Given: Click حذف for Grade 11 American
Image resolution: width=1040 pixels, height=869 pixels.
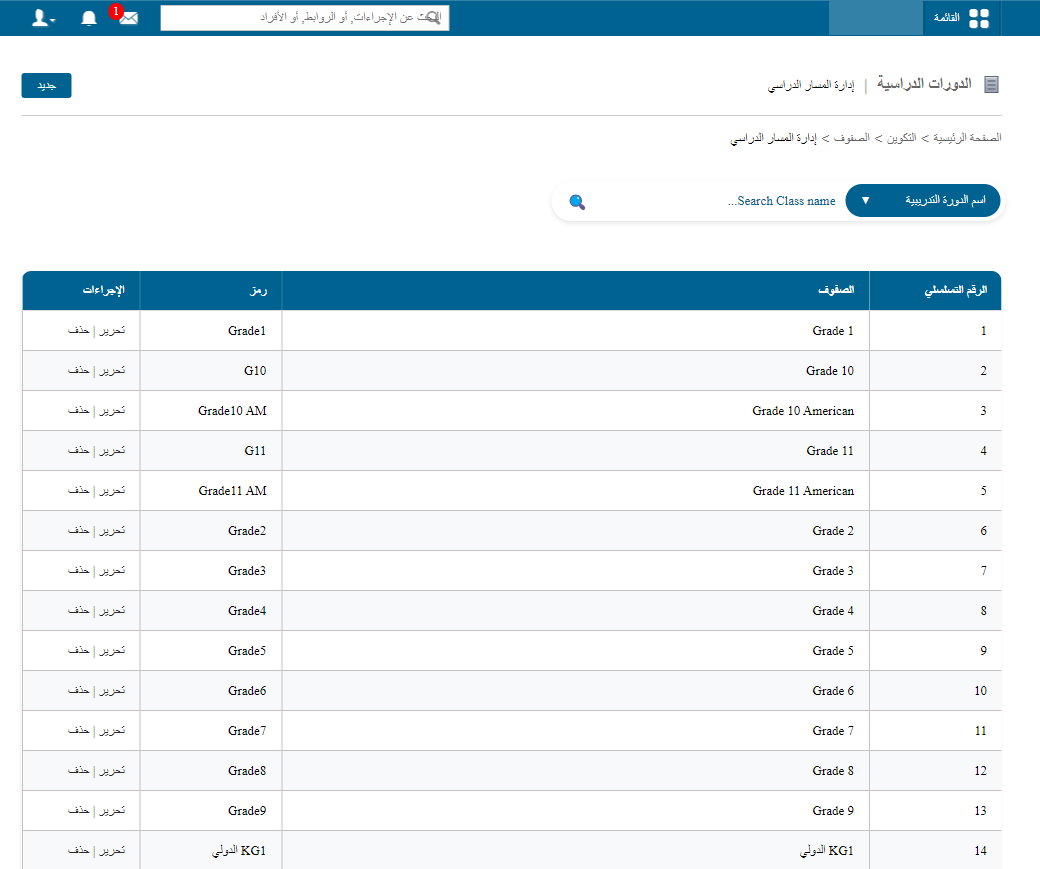Looking at the screenshot, I should point(78,490).
